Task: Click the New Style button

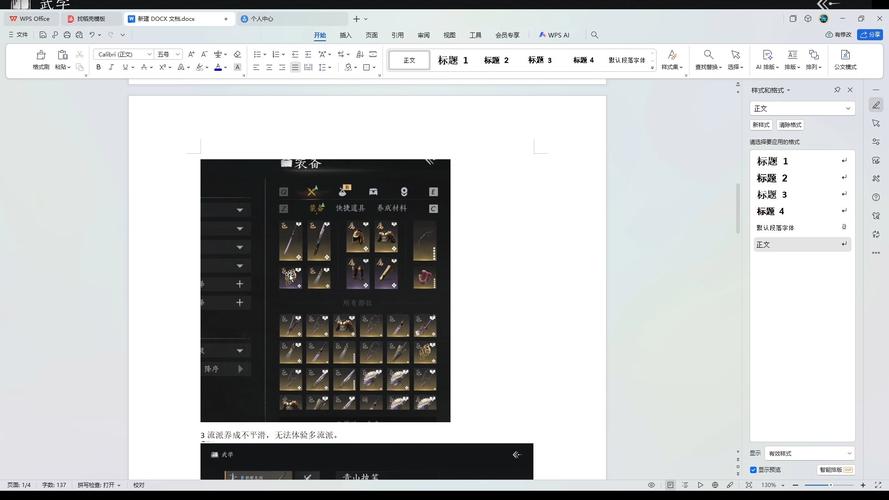Action: point(761,125)
